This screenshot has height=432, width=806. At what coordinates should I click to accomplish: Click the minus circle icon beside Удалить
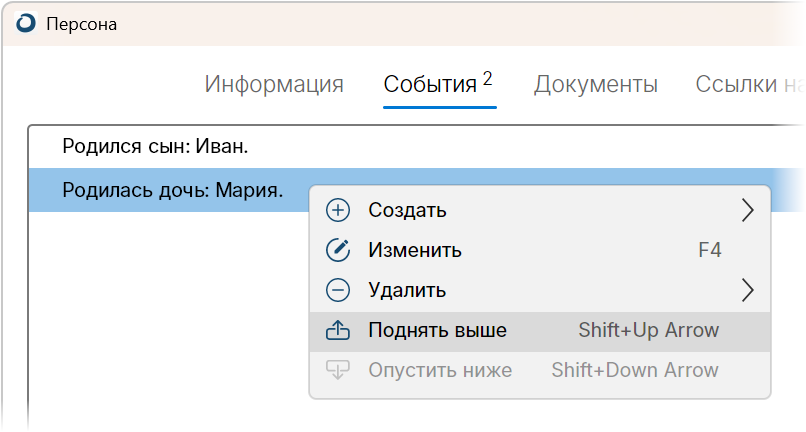(338, 291)
